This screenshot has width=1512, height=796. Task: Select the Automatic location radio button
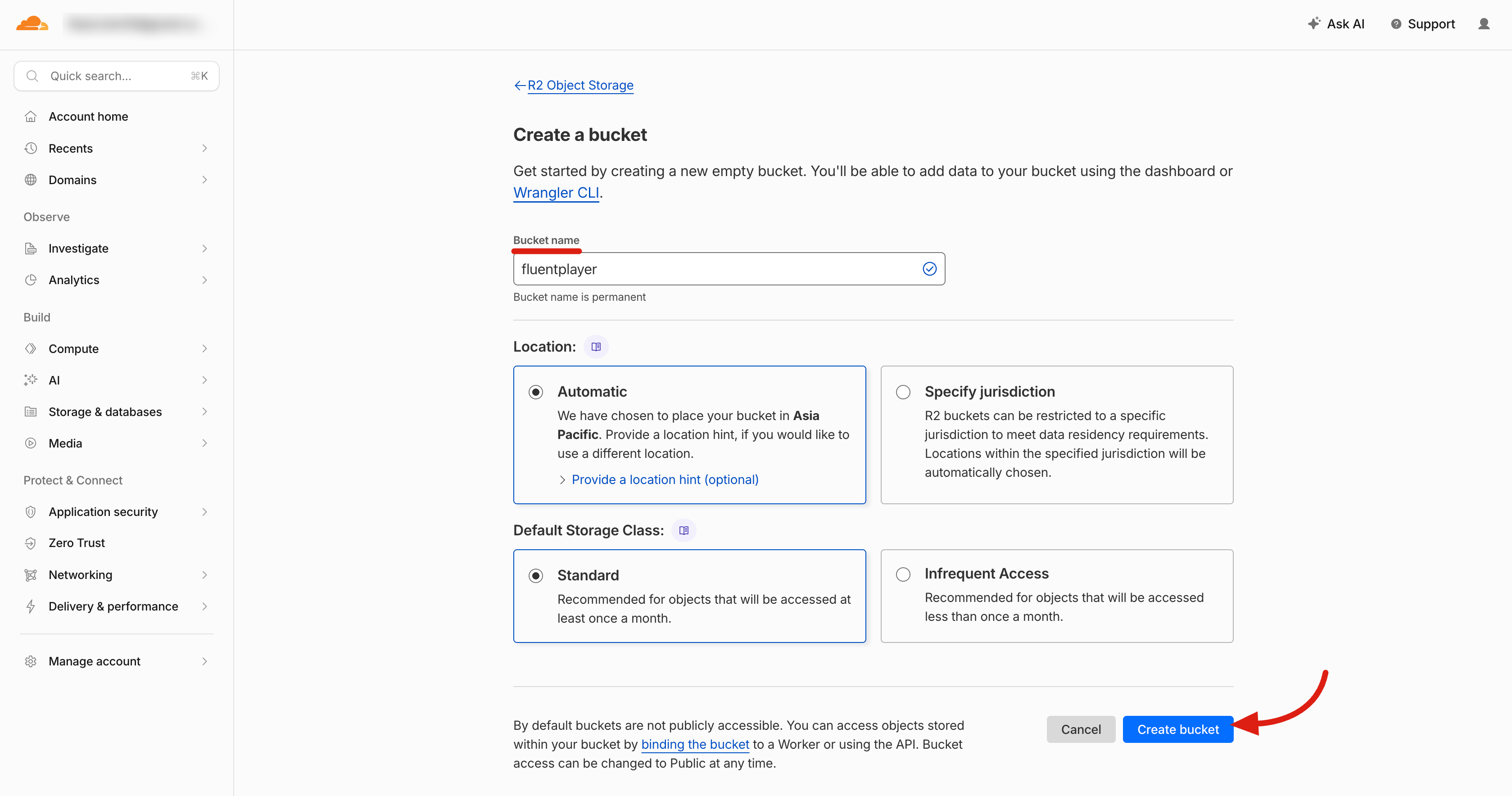[535, 392]
